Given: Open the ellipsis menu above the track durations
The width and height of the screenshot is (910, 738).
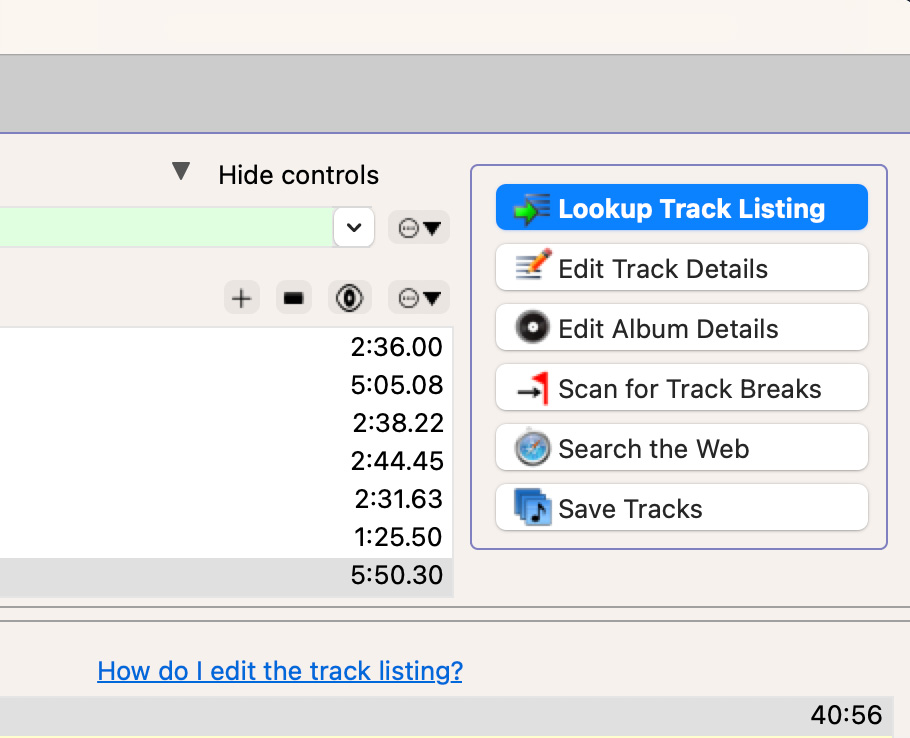Looking at the screenshot, I should (419, 297).
